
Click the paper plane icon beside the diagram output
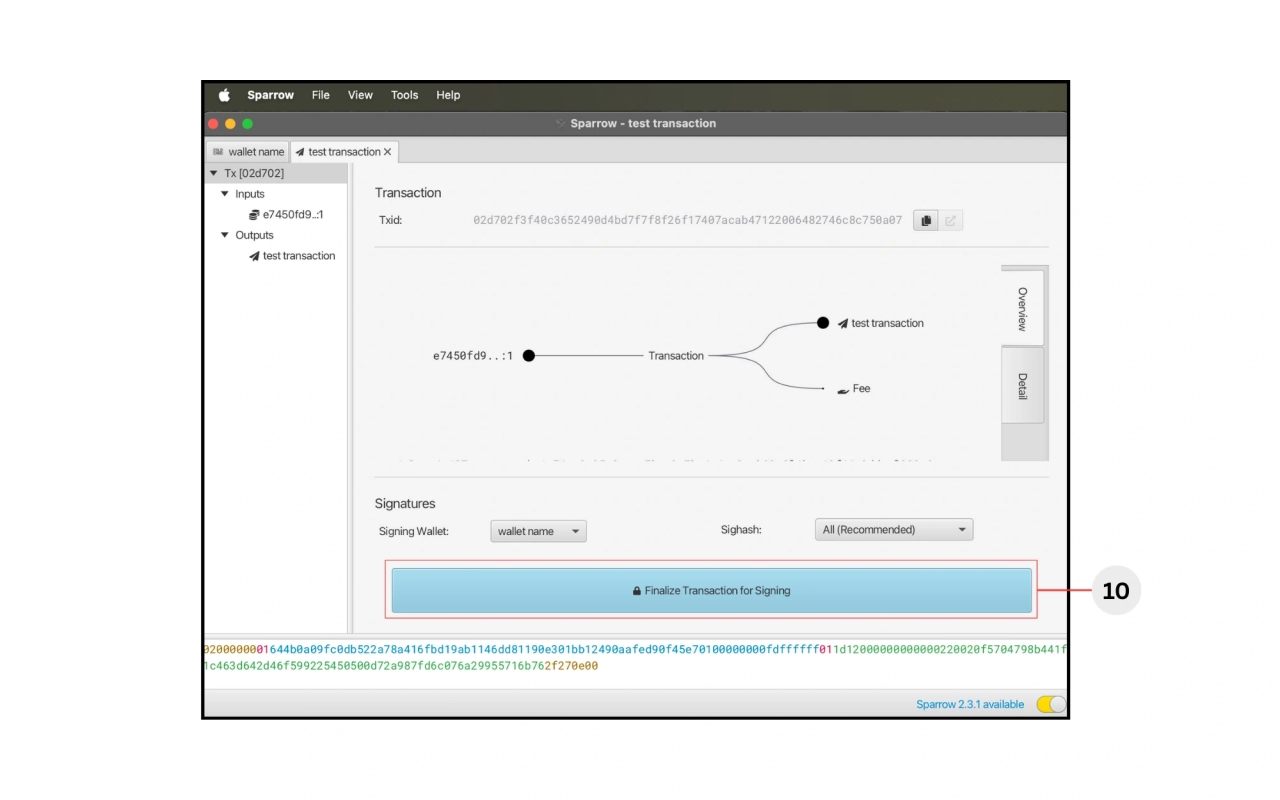click(x=843, y=323)
